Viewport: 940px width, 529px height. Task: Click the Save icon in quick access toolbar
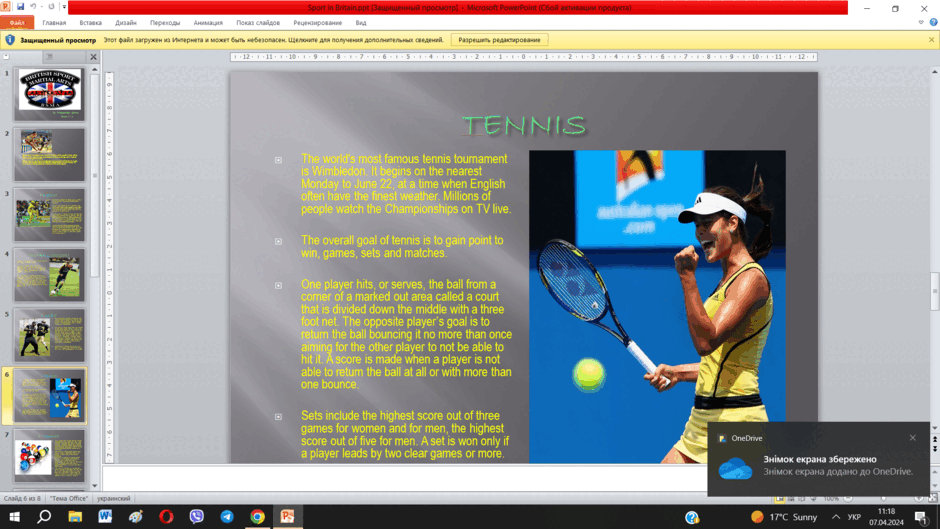tap(20, 7)
